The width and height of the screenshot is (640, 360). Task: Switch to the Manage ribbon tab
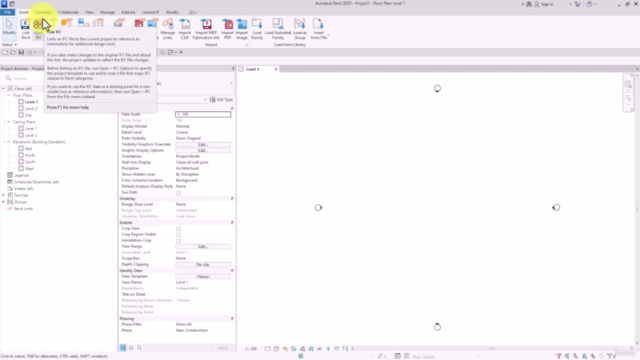[x=107, y=12]
